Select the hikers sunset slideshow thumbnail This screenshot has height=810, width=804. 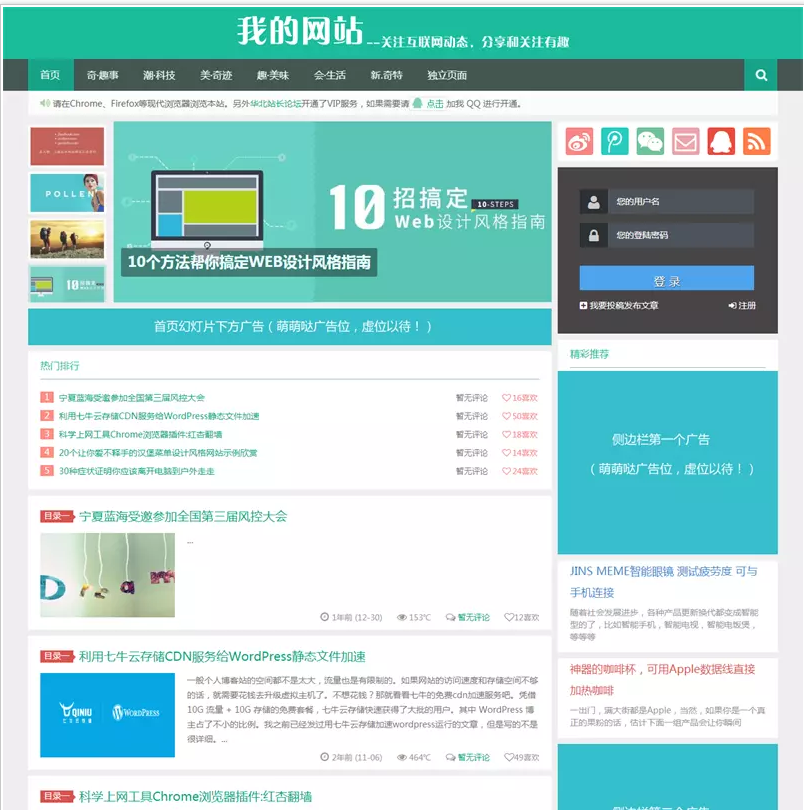(67, 239)
